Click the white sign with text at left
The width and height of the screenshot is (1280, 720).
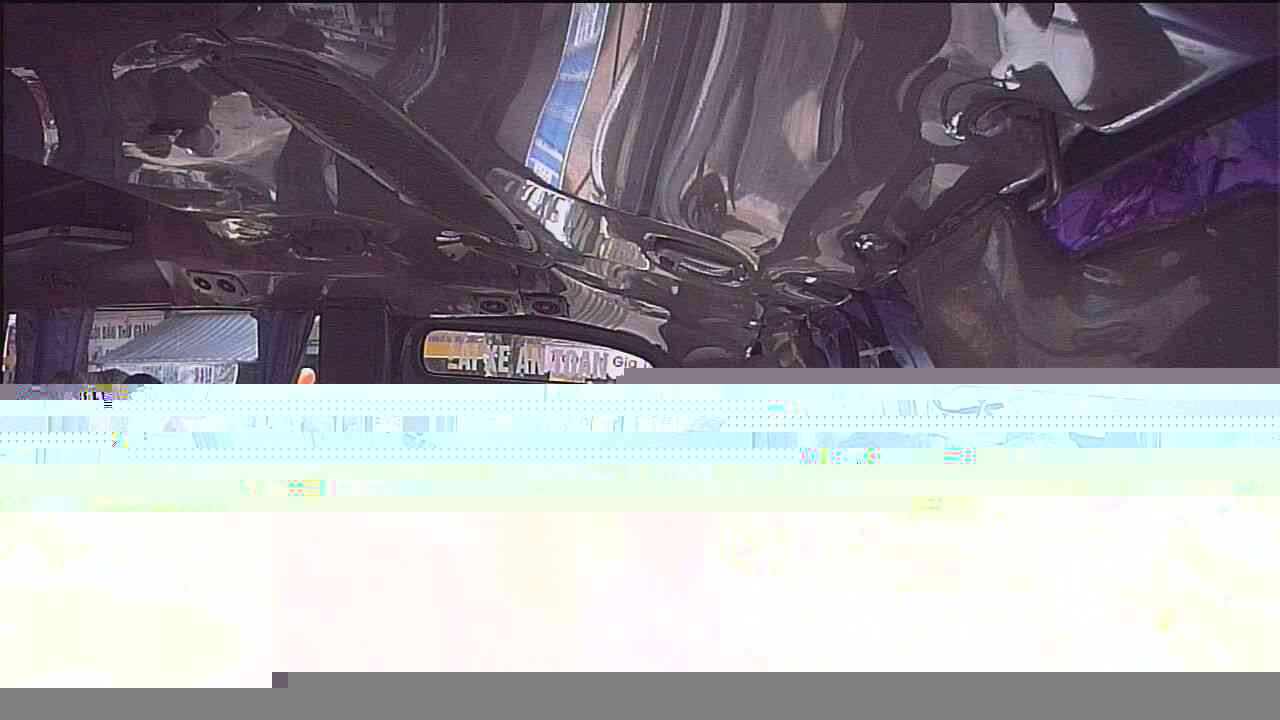point(118,332)
